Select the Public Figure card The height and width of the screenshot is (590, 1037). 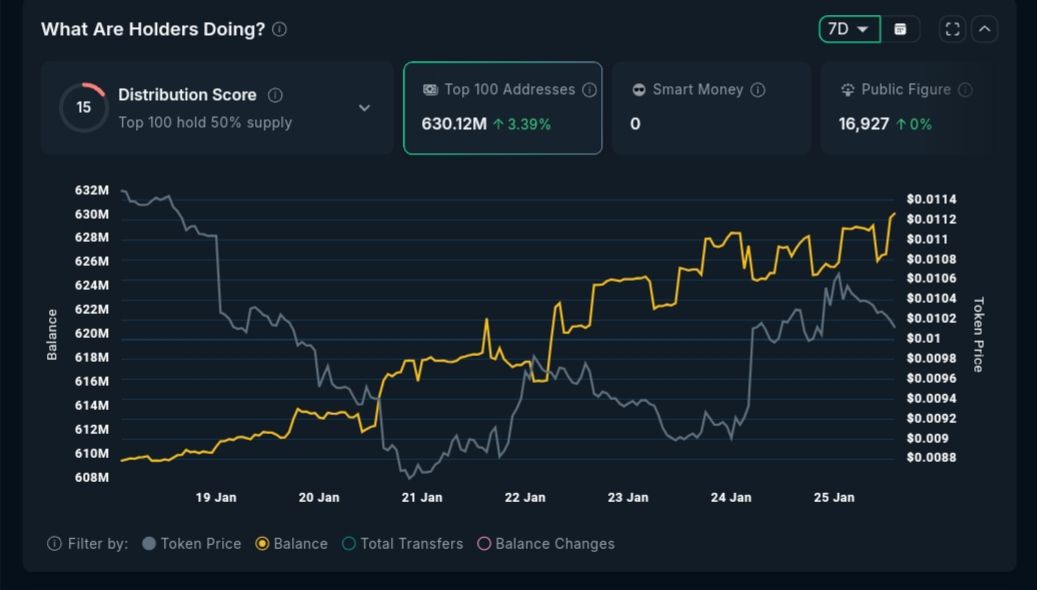[906, 108]
